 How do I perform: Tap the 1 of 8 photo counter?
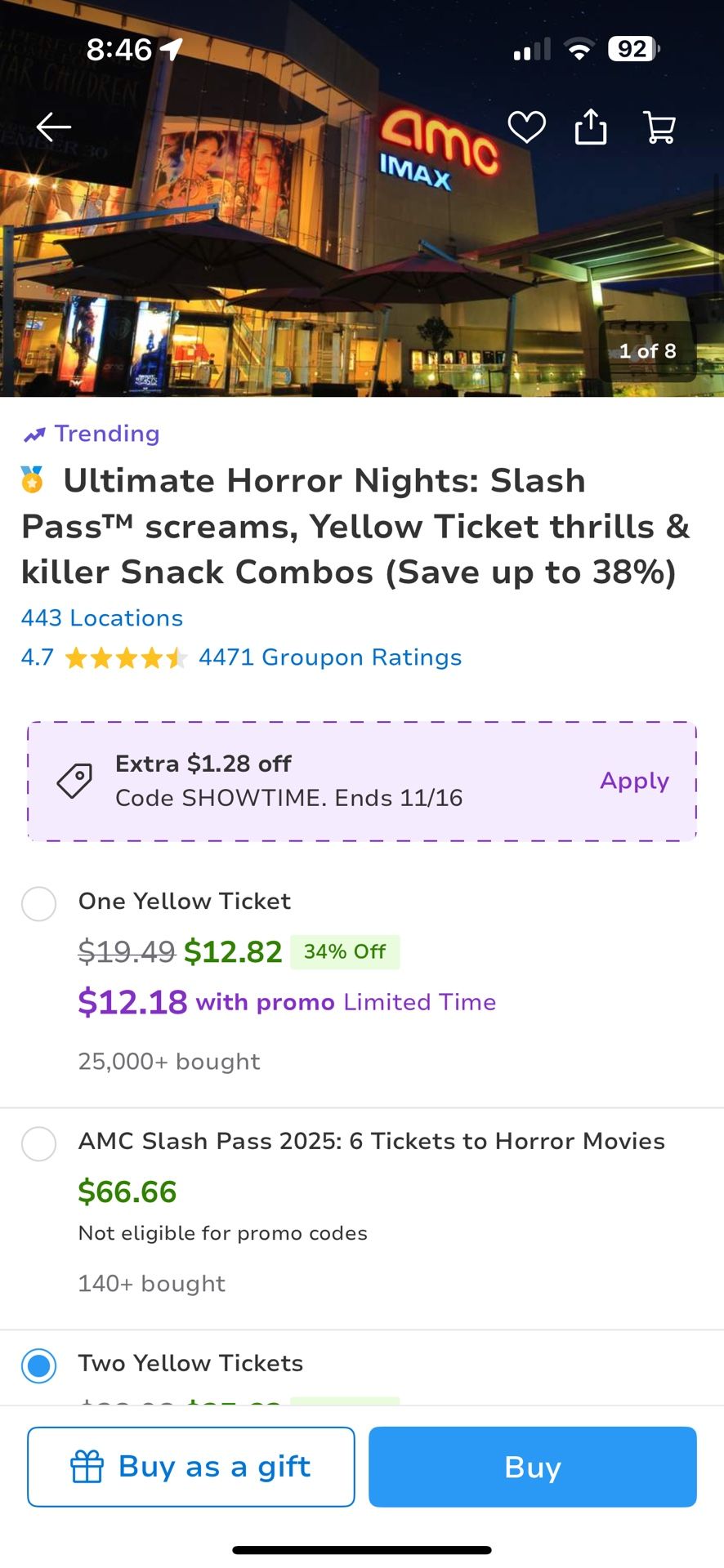647,351
